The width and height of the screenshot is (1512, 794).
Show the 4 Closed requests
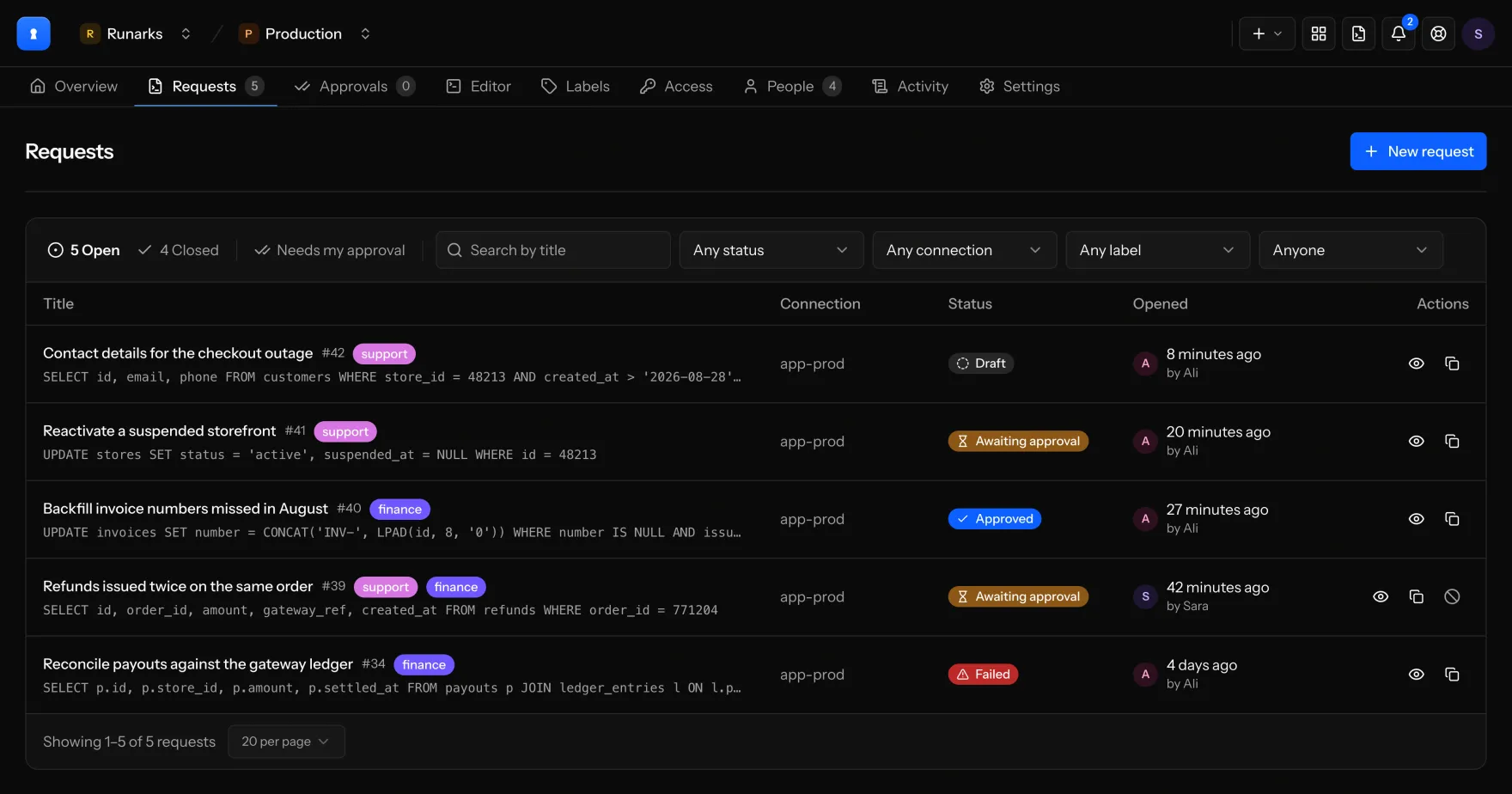click(x=179, y=250)
